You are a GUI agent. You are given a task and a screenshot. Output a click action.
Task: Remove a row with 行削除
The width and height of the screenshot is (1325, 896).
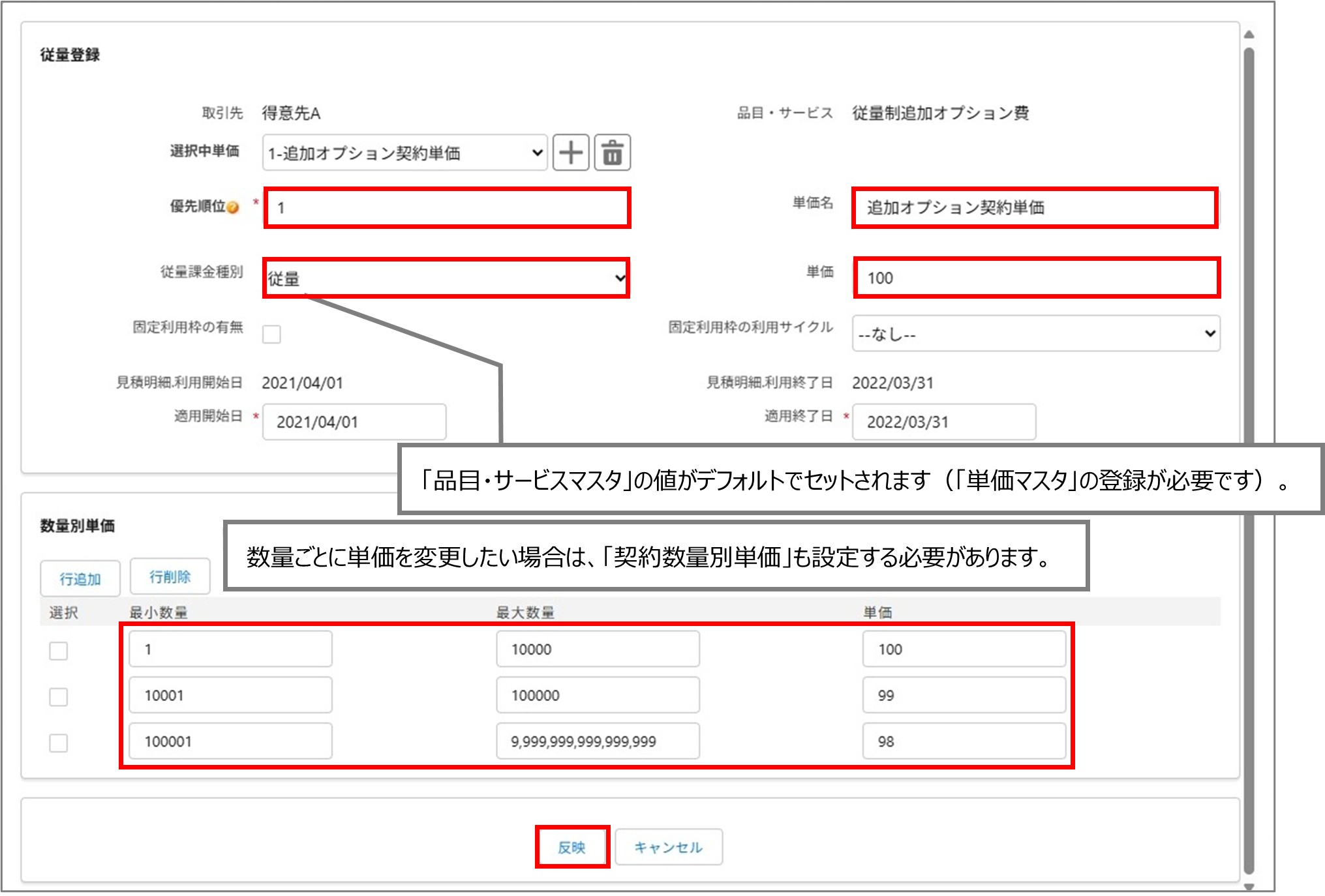pyautogui.click(x=171, y=576)
